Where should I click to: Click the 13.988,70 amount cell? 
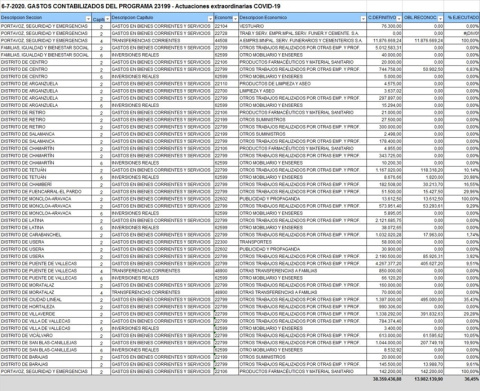[x=423, y=364]
